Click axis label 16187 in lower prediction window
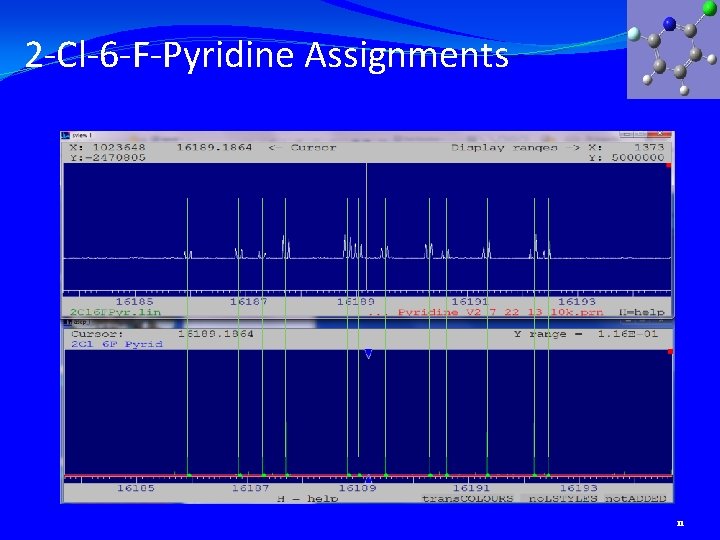 point(250,488)
